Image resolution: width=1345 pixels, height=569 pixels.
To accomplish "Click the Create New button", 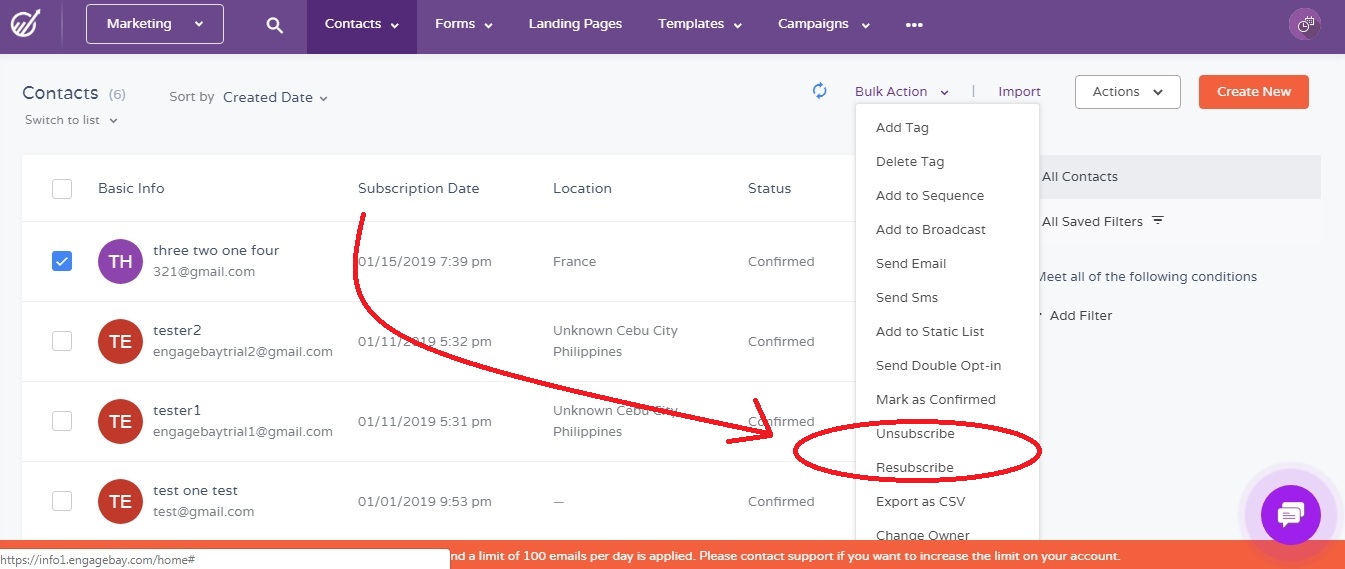I will (x=1253, y=91).
